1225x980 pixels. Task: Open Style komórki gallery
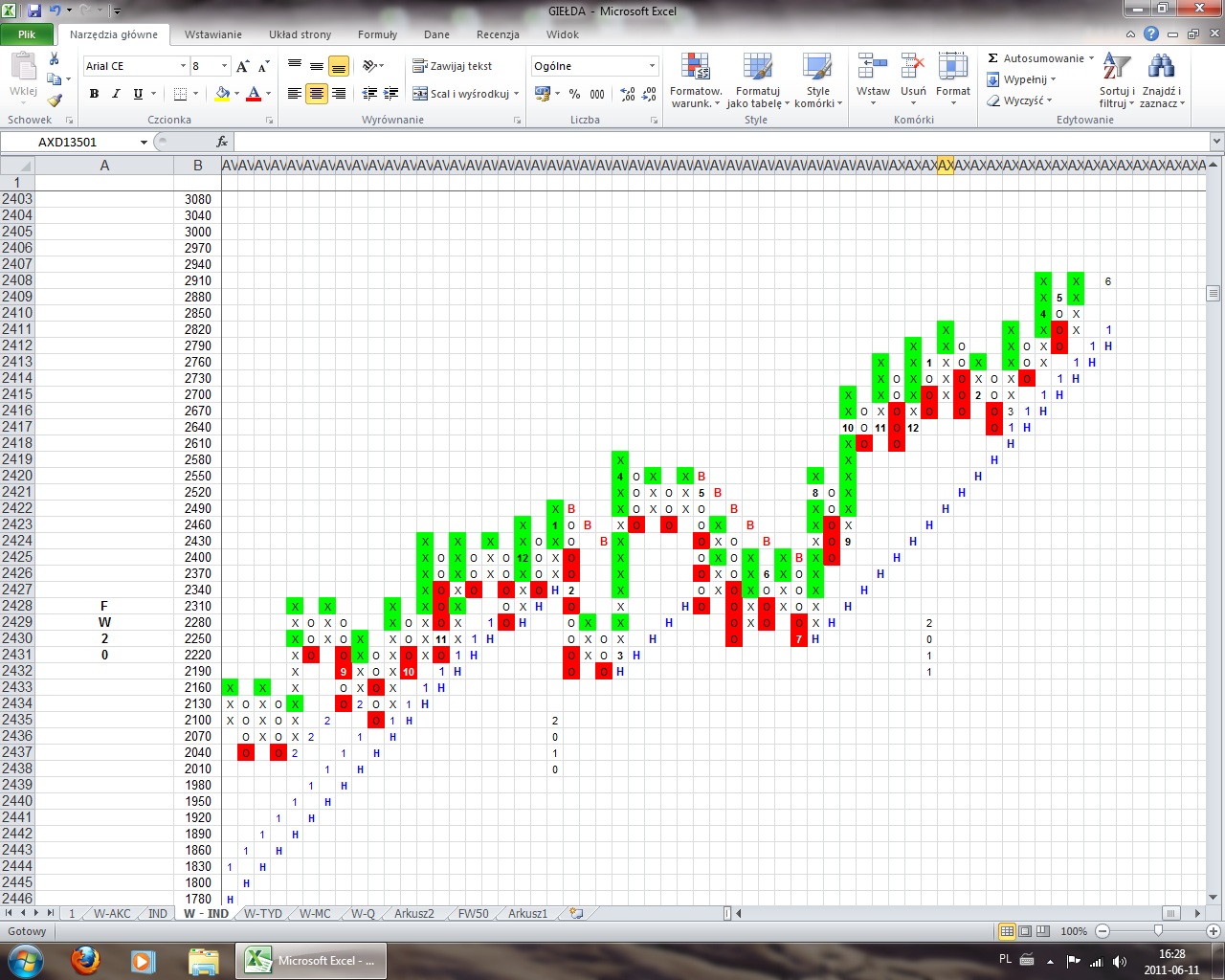818,80
